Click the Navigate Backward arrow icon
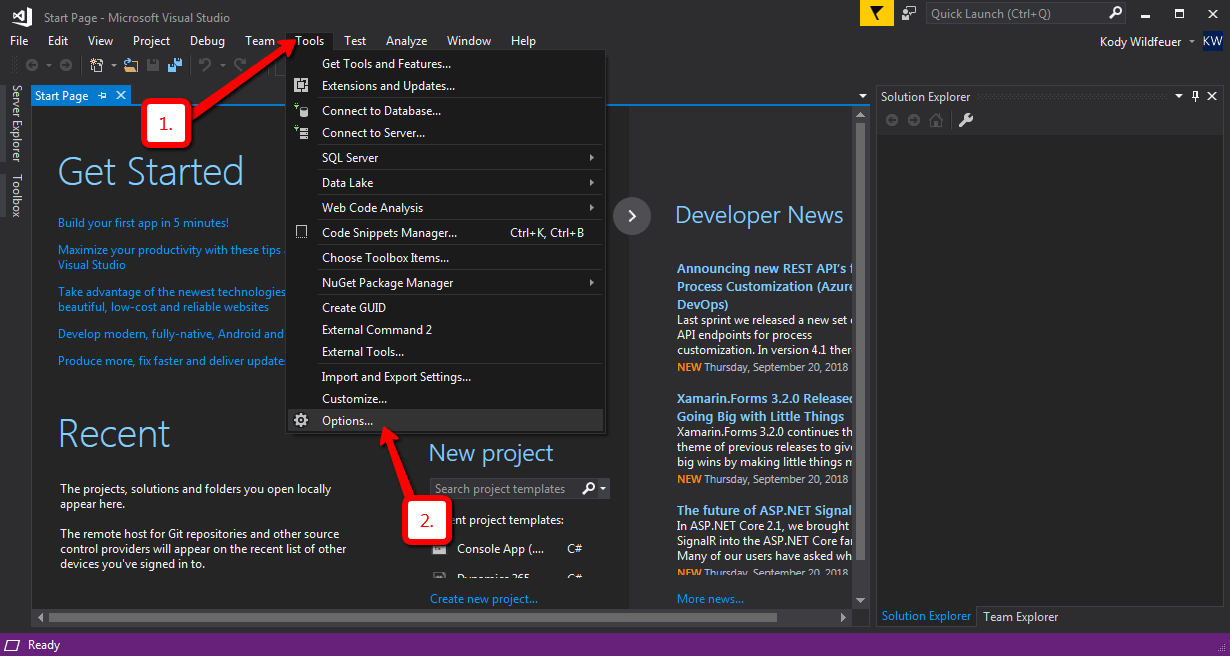The image size is (1230, 656). coord(31,63)
